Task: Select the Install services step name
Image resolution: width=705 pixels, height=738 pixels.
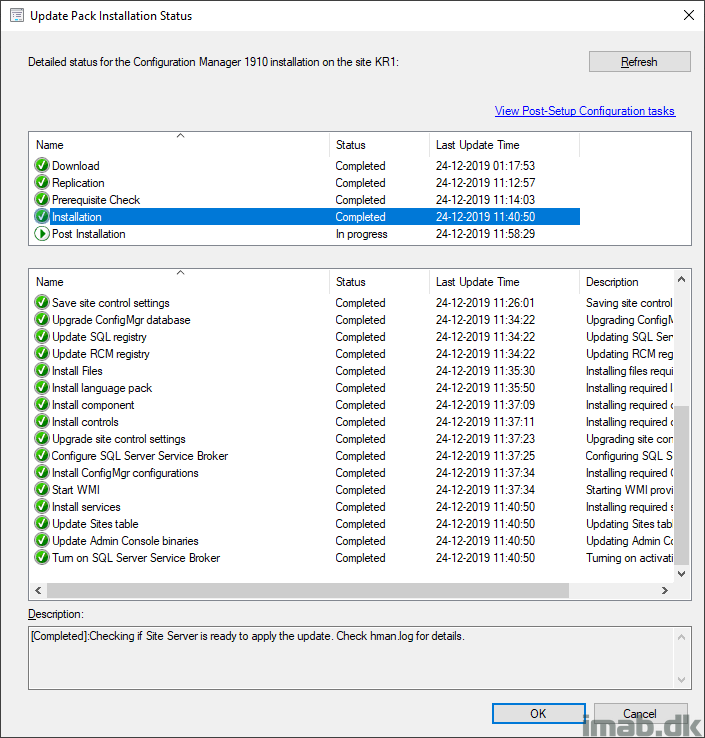Action: tap(86, 507)
